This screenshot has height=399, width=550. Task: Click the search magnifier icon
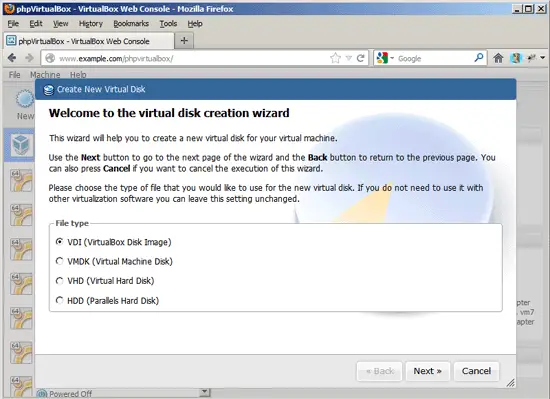(478, 58)
